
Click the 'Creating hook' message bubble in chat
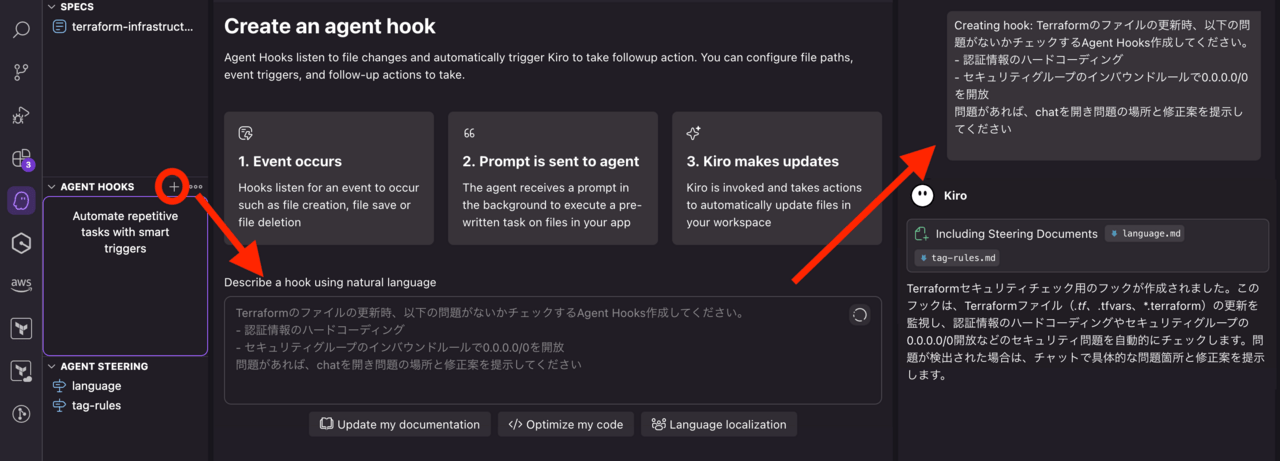(x=1105, y=84)
